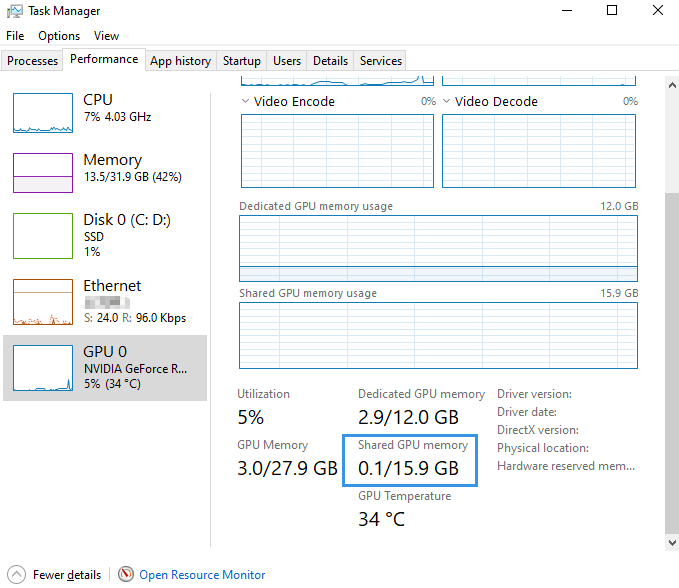This screenshot has width=679, height=588.
Task: Select the Memory usage graph thumbnail
Action: click(x=43, y=173)
